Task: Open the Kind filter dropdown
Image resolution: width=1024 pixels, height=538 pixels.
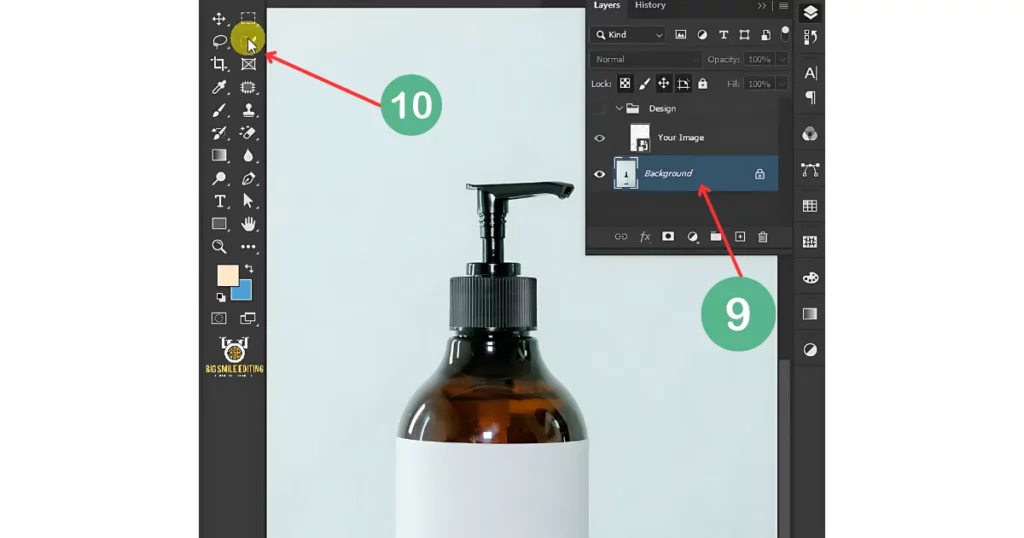Action: point(628,35)
